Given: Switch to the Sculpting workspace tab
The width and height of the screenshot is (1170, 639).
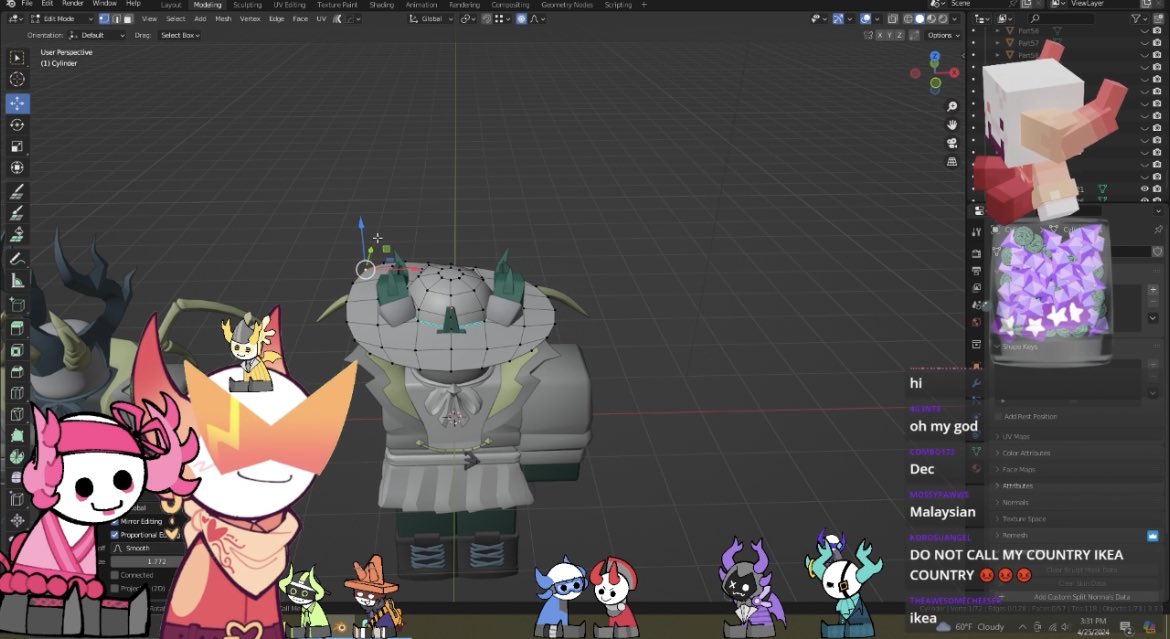Looking at the screenshot, I should [x=248, y=4].
